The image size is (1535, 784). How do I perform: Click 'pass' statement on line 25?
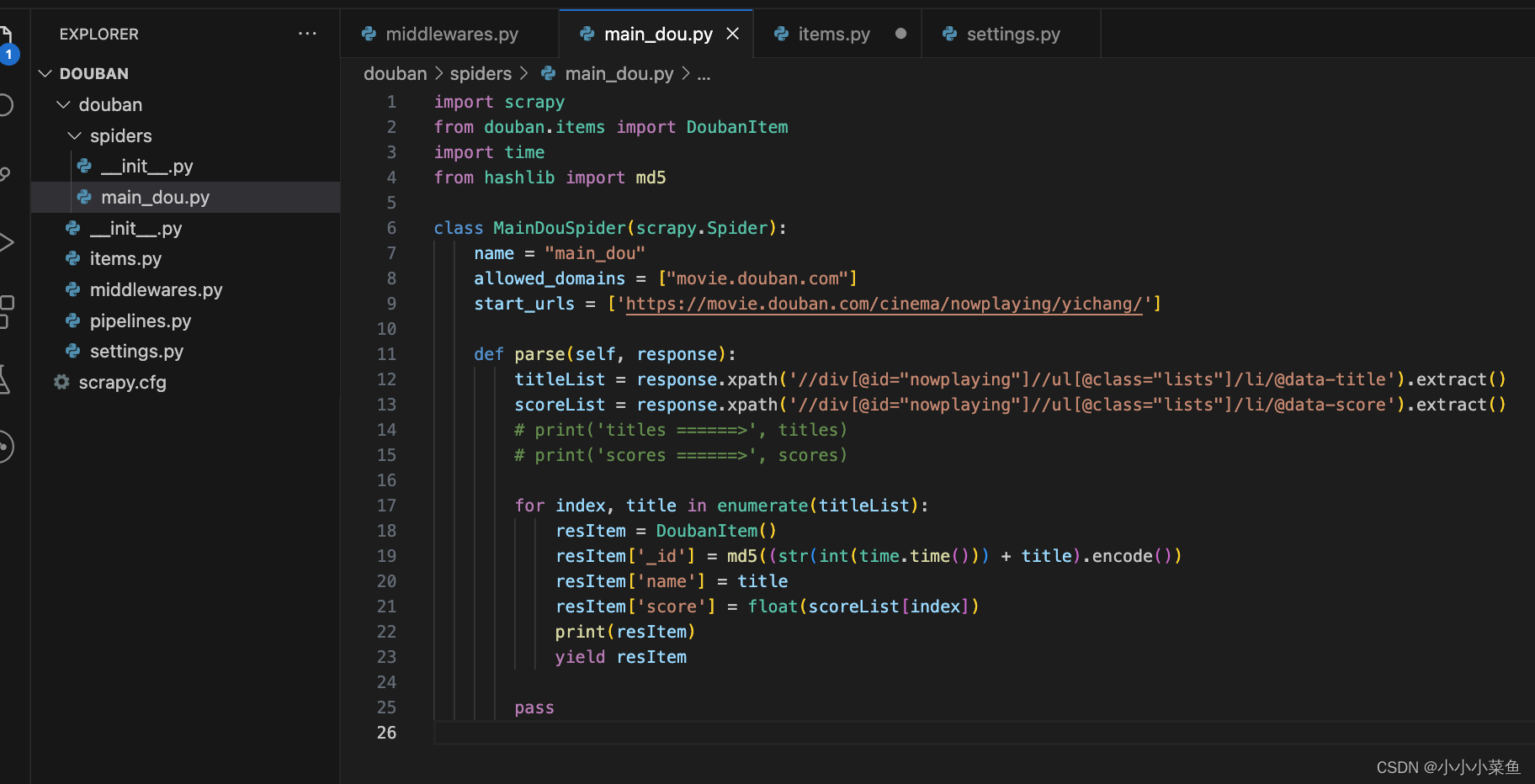[x=534, y=707]
